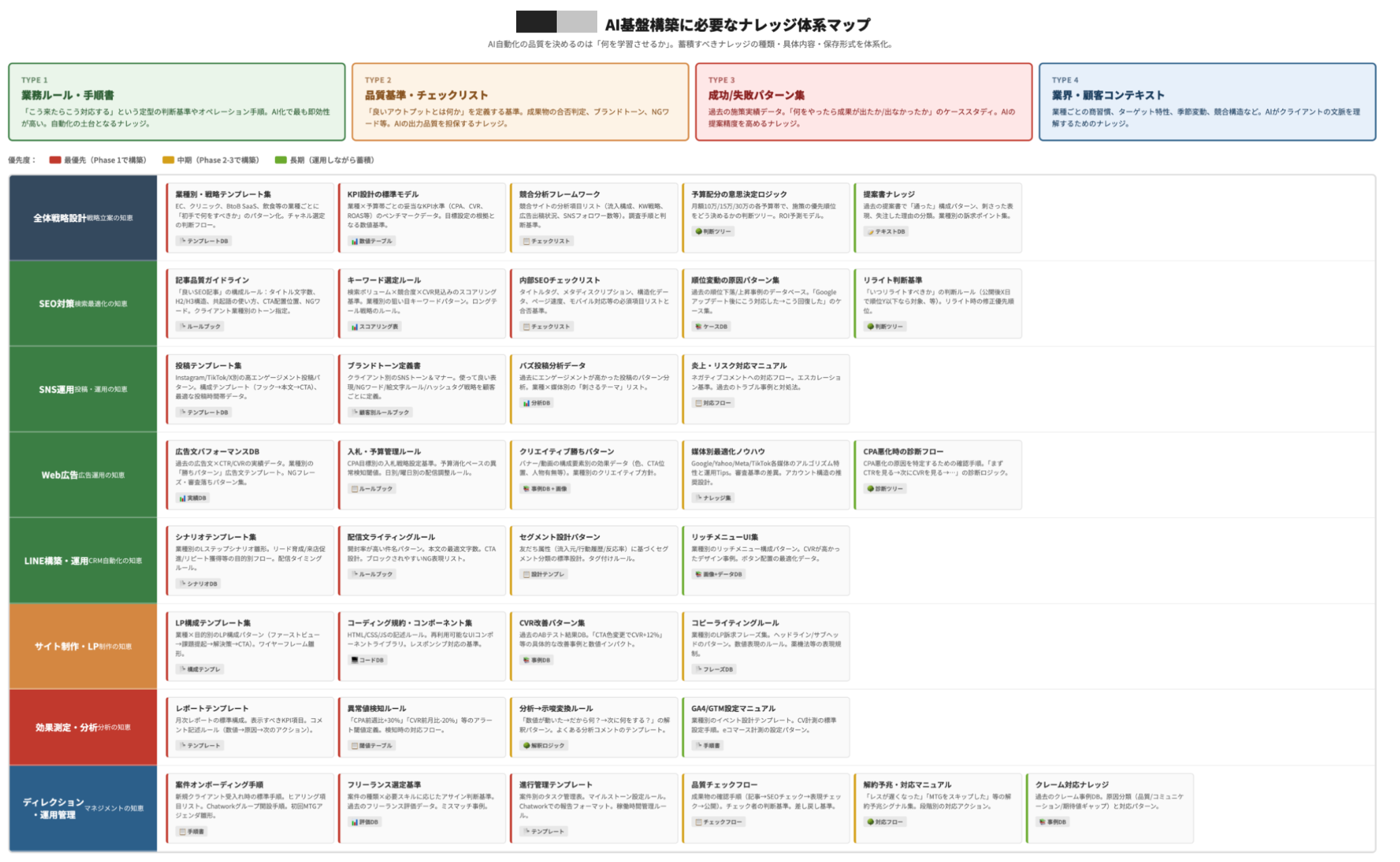The image size is (1400, 862).
Task: Click the サイト制作・LP row header
Action: [x=83, y=646]
